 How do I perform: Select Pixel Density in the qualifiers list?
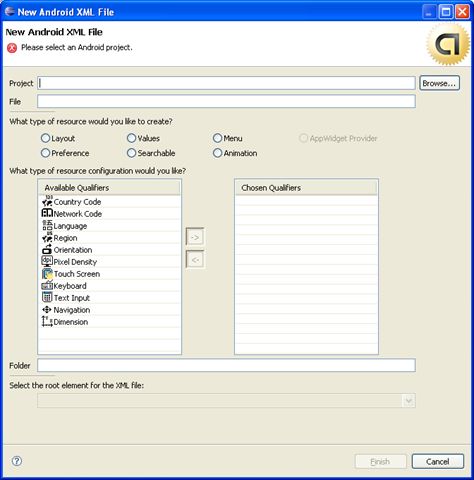coord(110,262)
